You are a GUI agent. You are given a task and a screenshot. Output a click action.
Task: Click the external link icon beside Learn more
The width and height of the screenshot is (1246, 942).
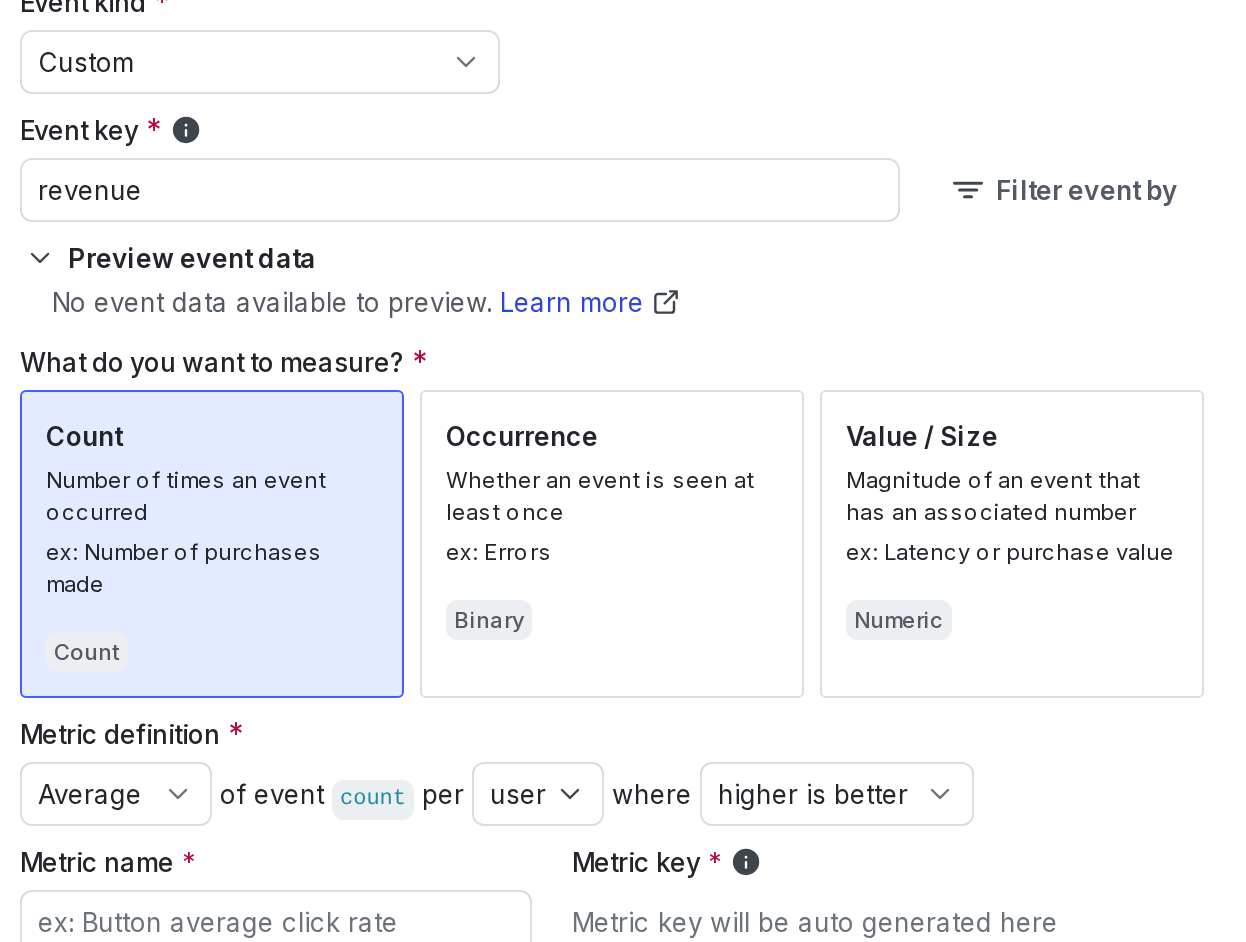[x=666, y=302]
